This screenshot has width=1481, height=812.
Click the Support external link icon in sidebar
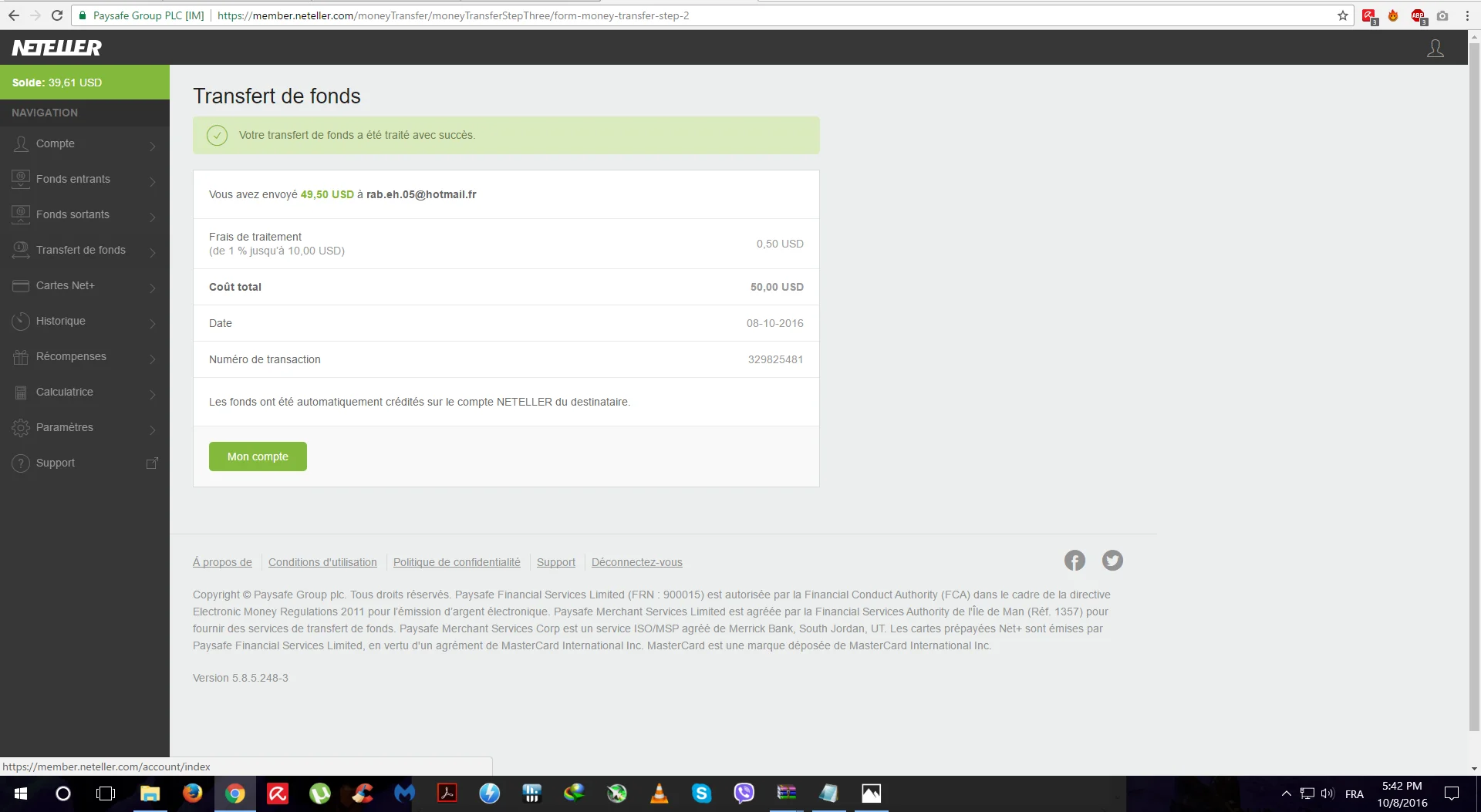(152, 463)
